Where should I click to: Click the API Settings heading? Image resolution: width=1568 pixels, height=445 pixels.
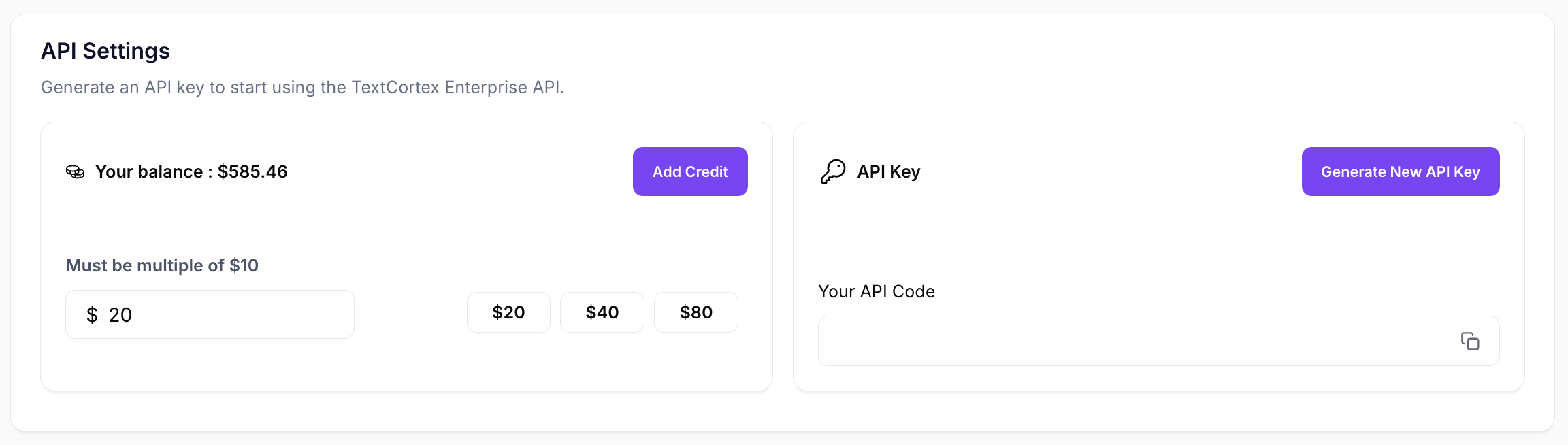point(105,51)
